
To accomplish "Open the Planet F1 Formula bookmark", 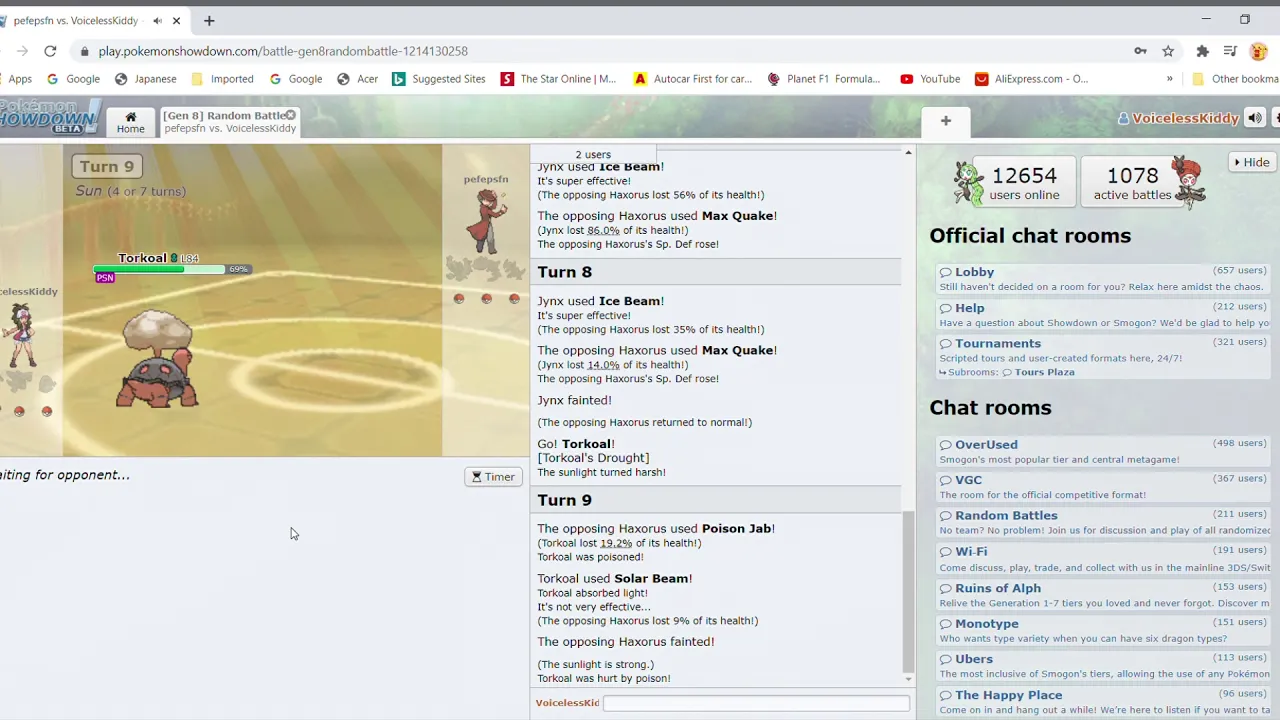I will click(824, 79).
